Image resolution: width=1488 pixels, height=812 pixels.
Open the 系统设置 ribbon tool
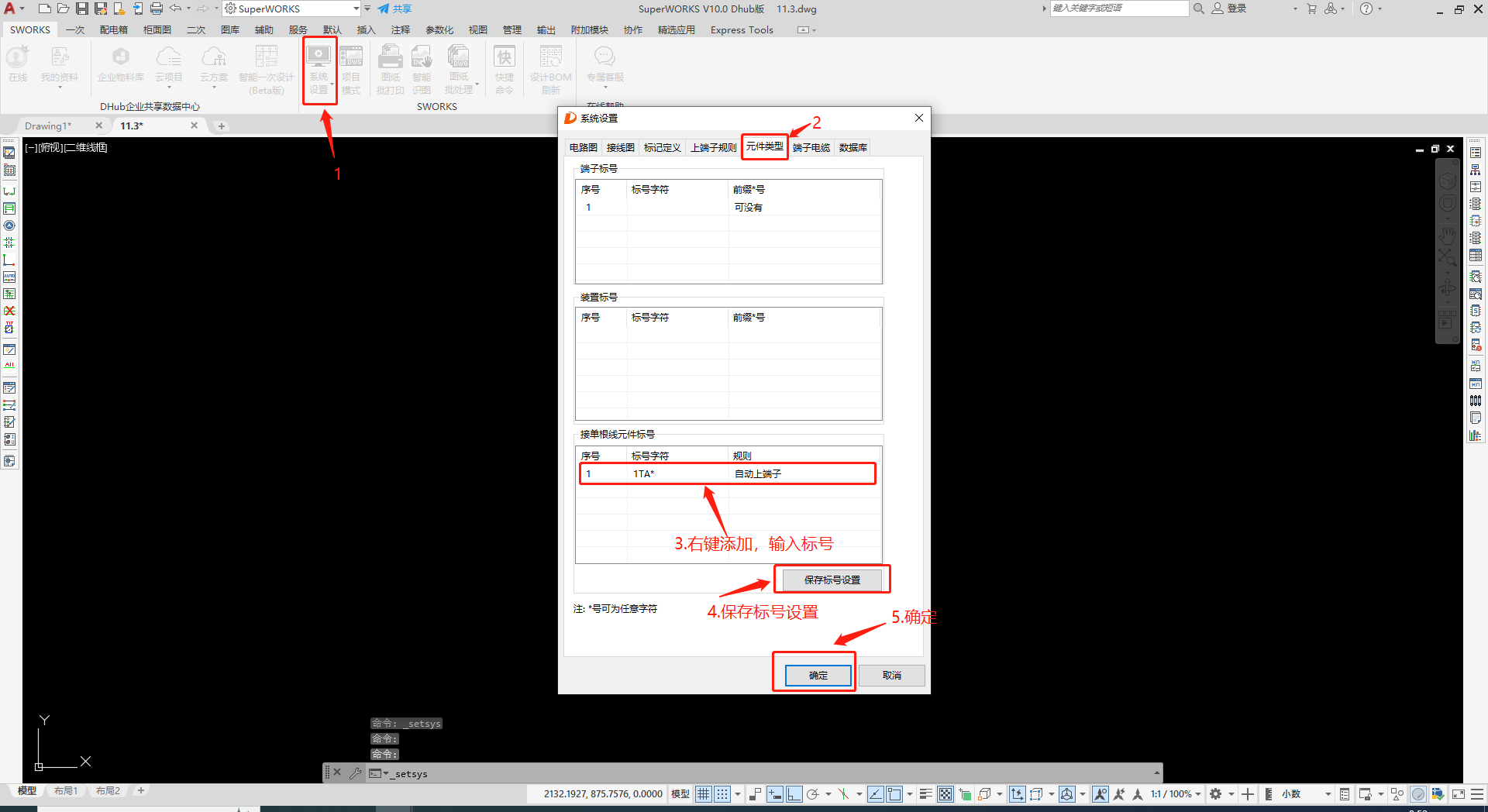pyautogui.click(x=319, y=70)
